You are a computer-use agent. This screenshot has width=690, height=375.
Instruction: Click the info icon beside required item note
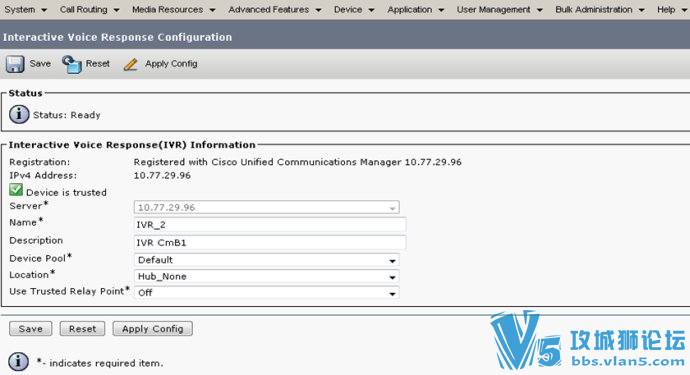click(18, 362)
